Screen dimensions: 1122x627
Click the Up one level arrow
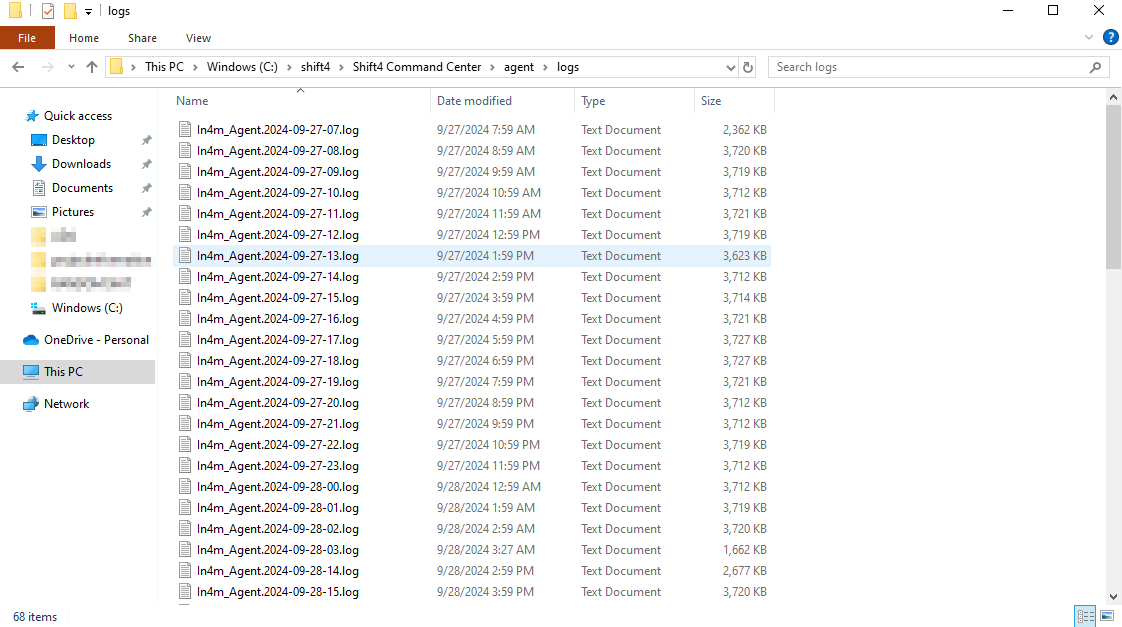[92, 67]
